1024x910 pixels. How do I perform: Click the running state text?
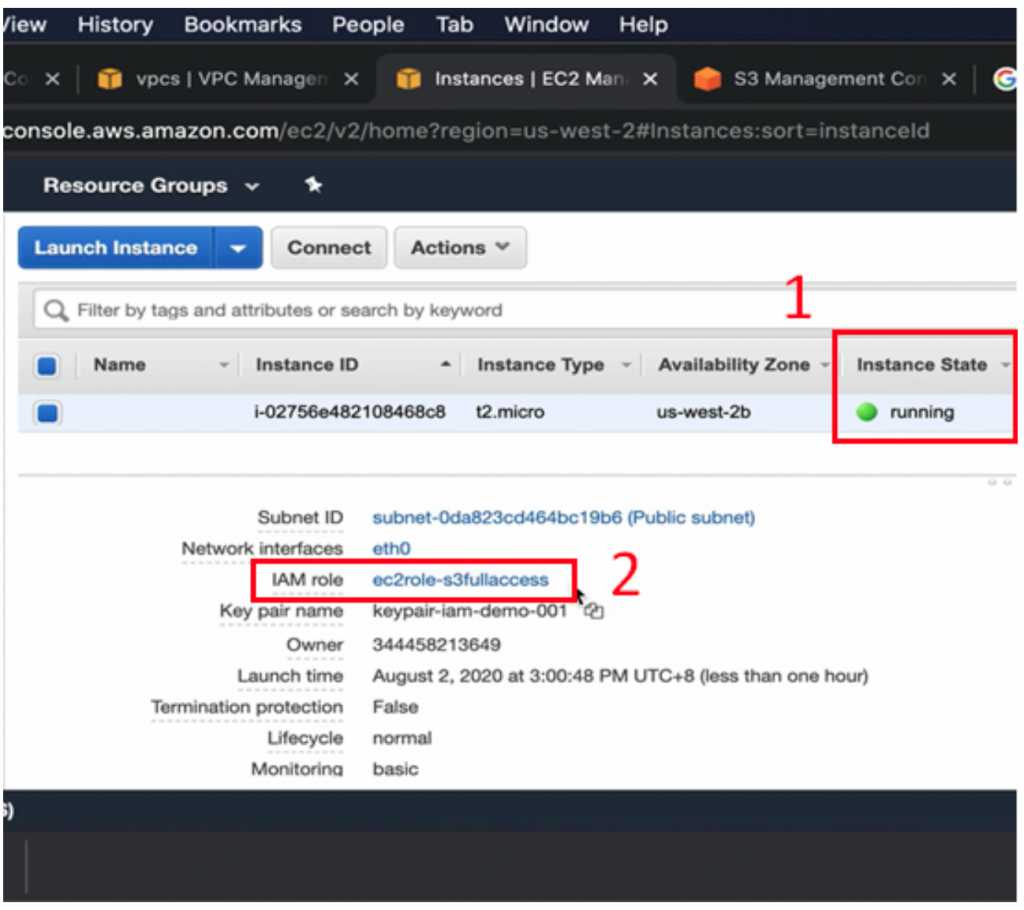921,412
